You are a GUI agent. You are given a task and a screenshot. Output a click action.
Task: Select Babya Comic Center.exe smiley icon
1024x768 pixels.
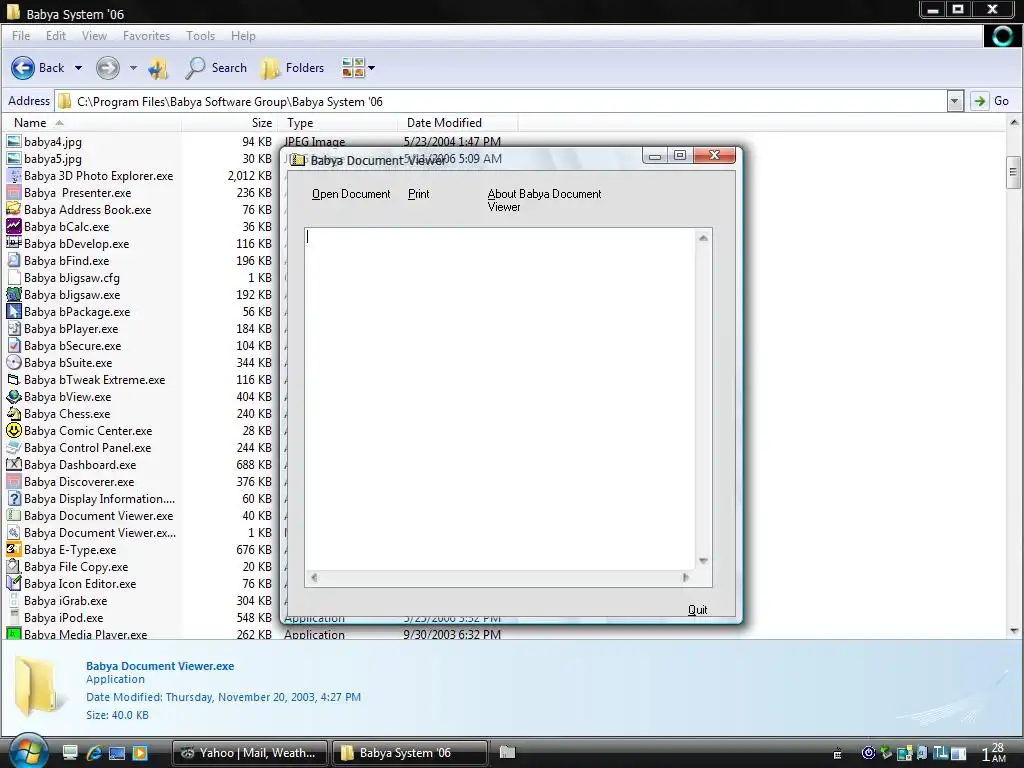pos(14,430)
